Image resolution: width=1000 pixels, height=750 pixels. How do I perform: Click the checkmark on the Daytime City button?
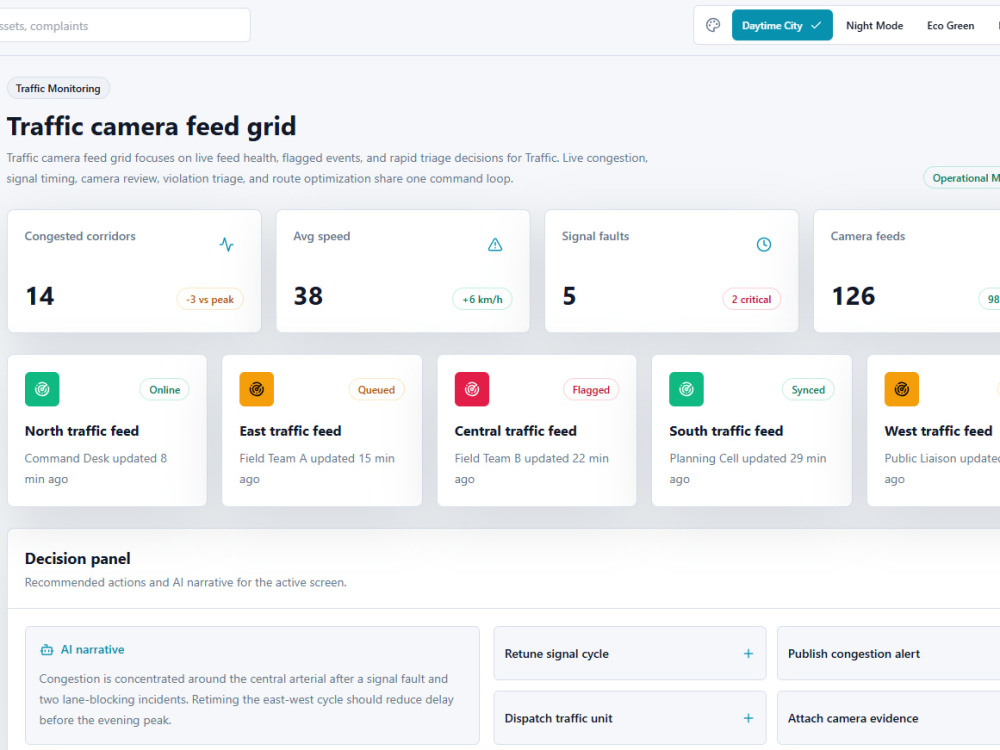[x=816, y=26]
